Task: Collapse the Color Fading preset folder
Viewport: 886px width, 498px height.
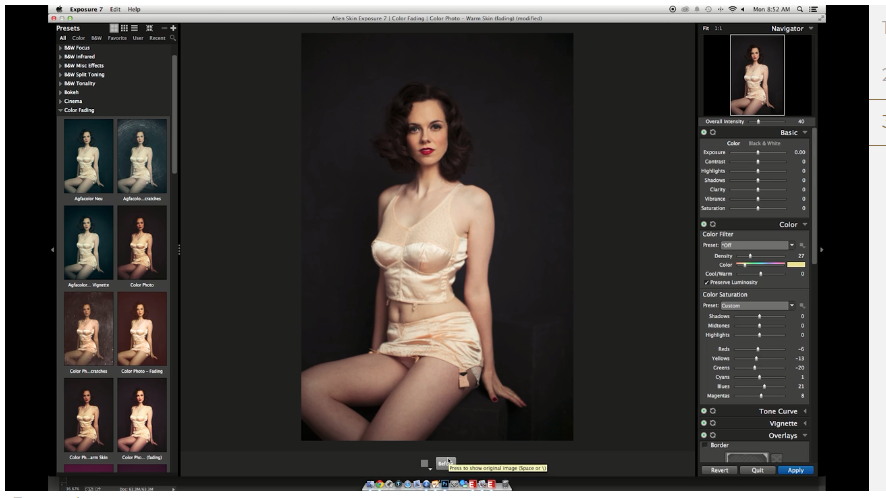Action: (x=60, y=110)
